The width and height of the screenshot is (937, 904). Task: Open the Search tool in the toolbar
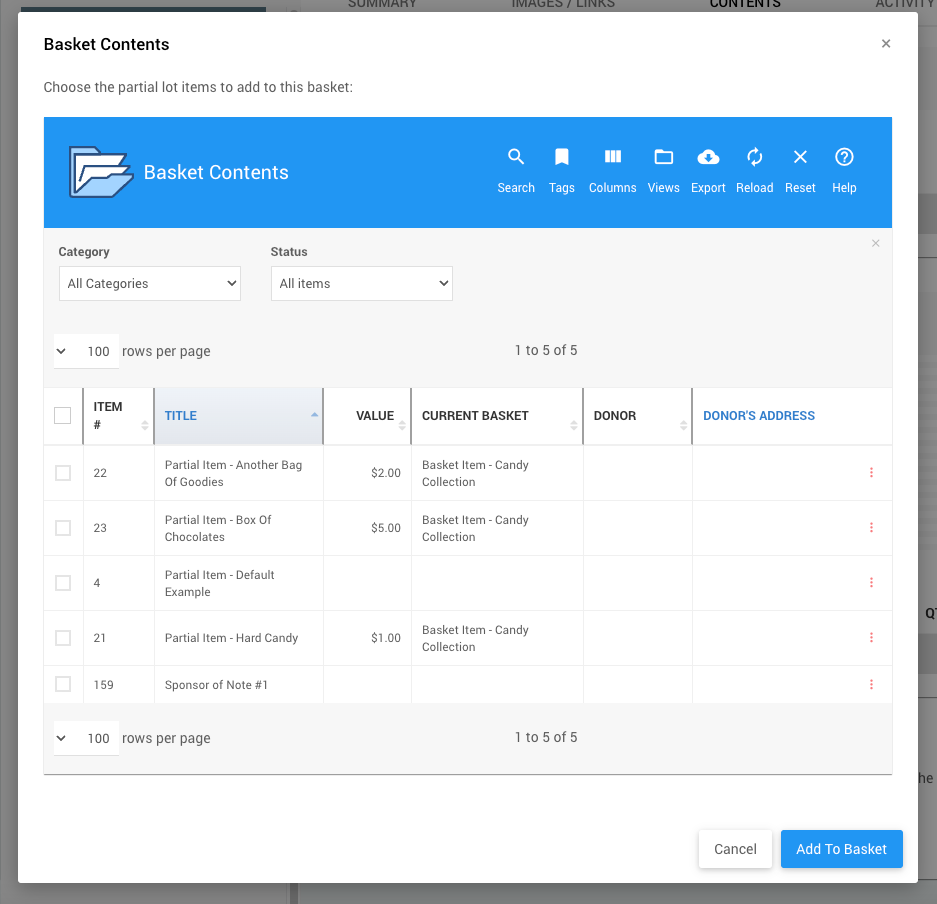coord(516,158)
